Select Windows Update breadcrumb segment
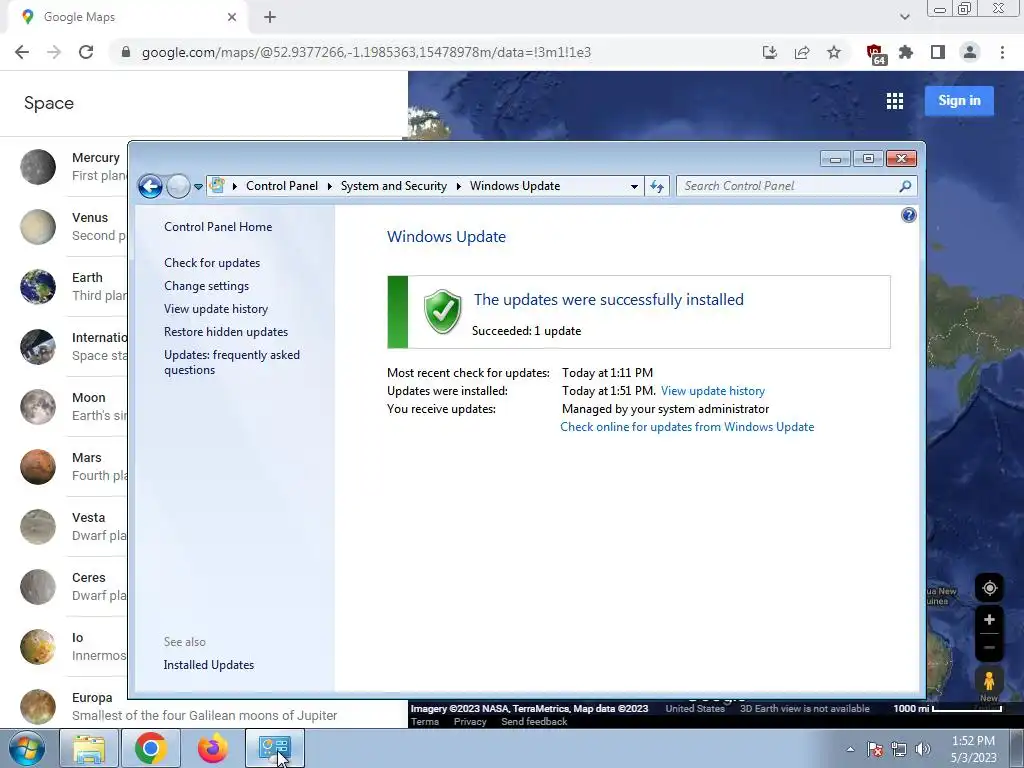This screenshot has width=1024, height=768. click(x=515, y=186)
